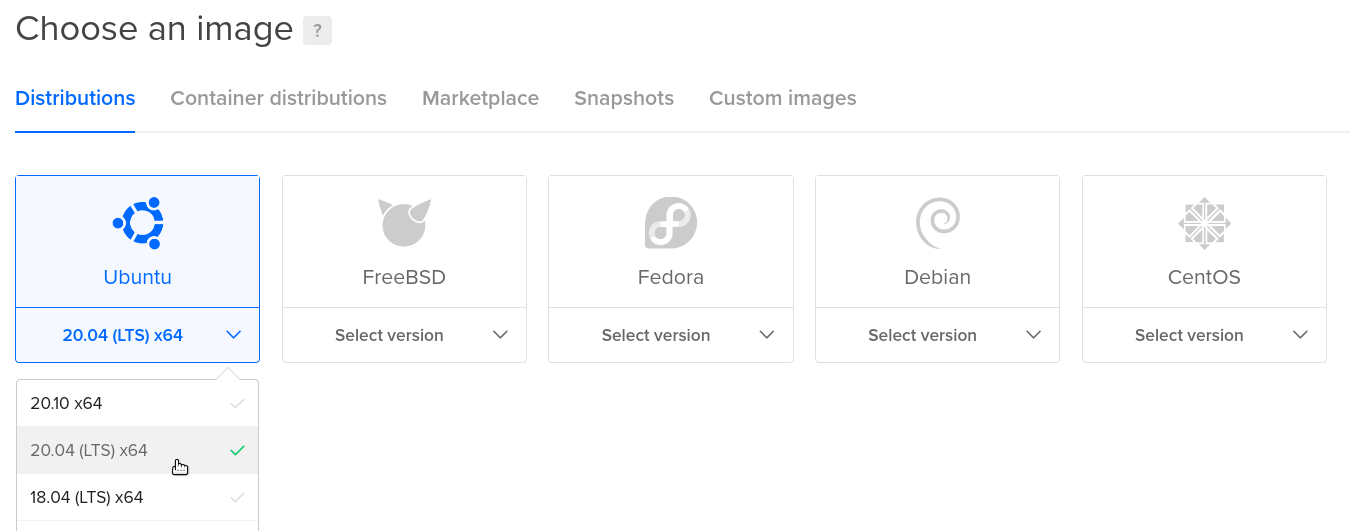Click the Ubuntu logo icon
This screenshot has width=1350, height=531.
point(138,223)
